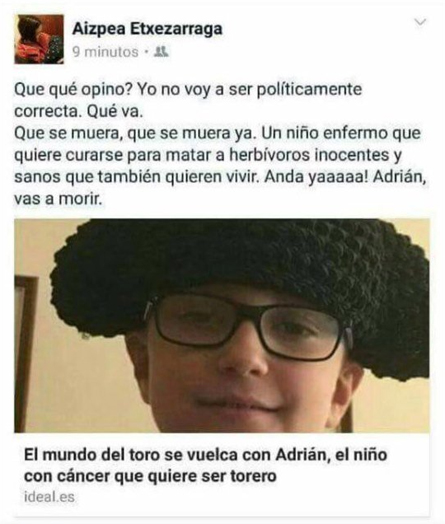Open the post options chevron menu
The image size is (445, 524).
(420, 22)
